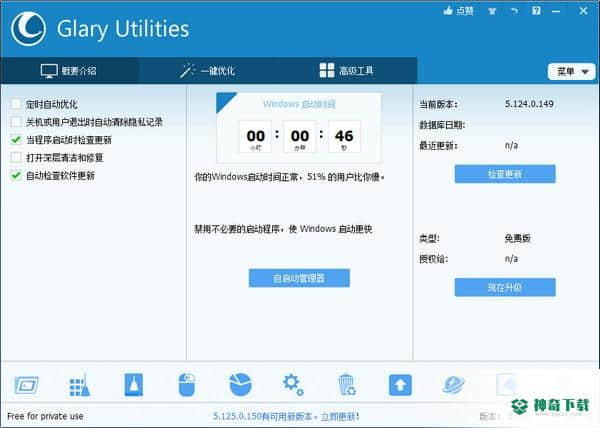
Task: Open the disk cleaner broom icon
Action: pyautogui.click(x=134, y=384)
